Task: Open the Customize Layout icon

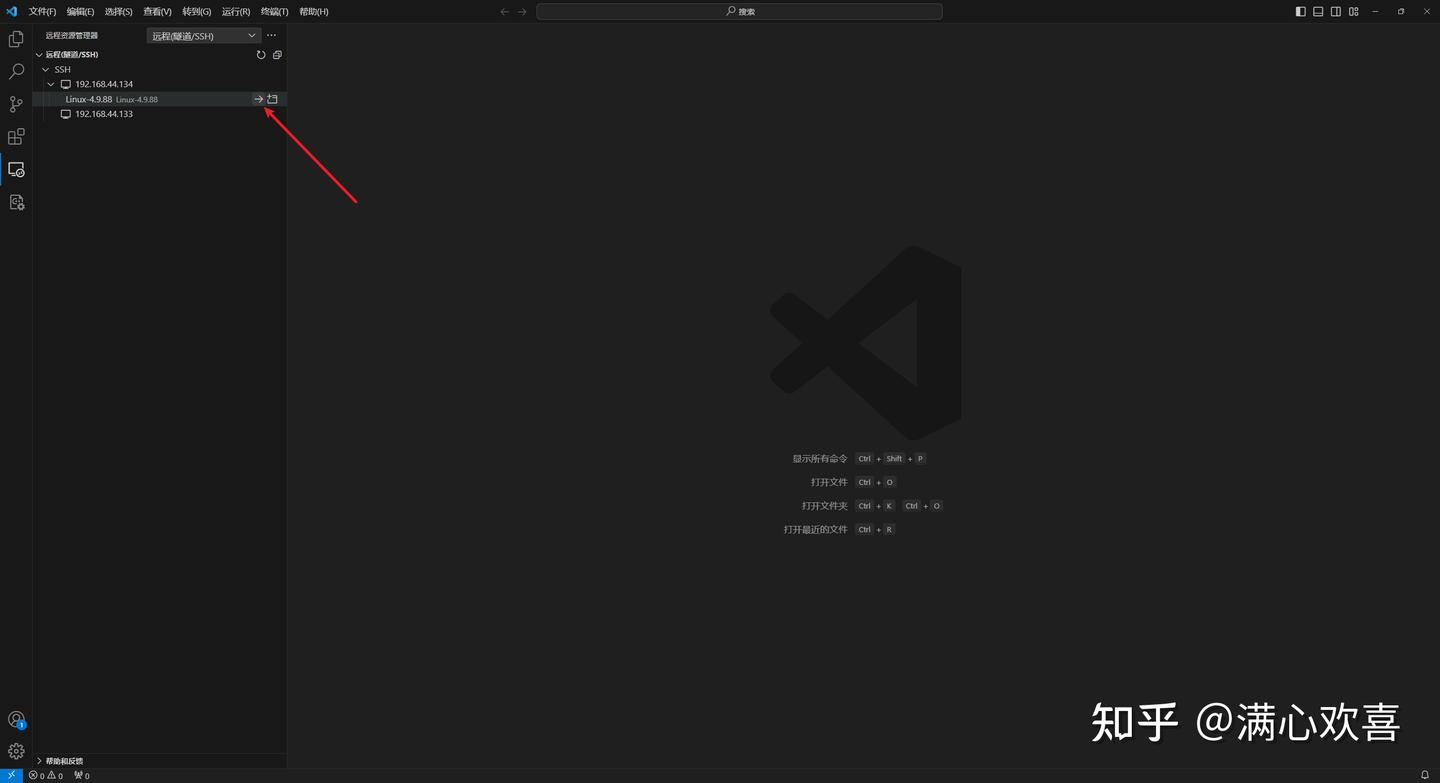Action: 1353,12
